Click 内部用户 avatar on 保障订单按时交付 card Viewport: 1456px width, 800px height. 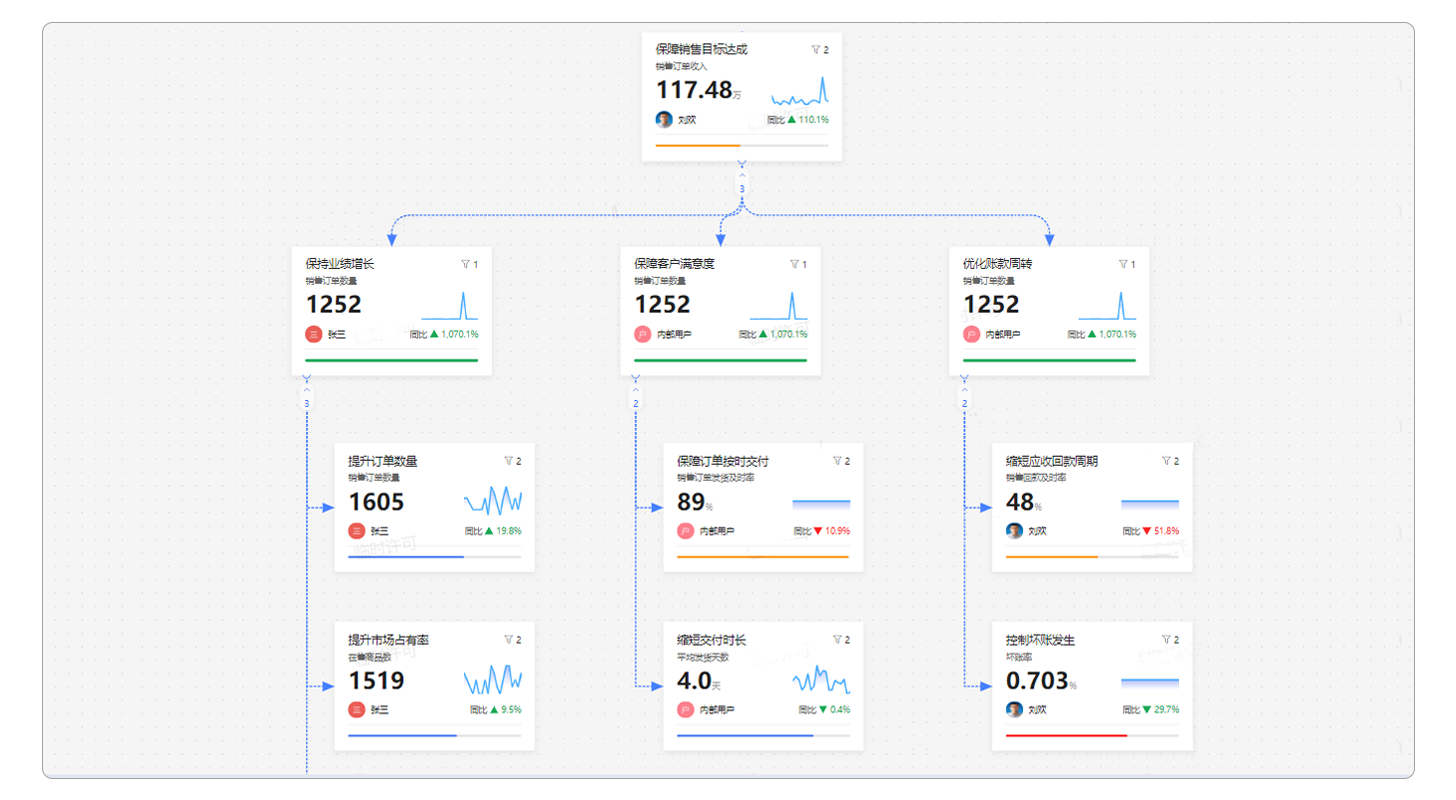click(685, 531)
